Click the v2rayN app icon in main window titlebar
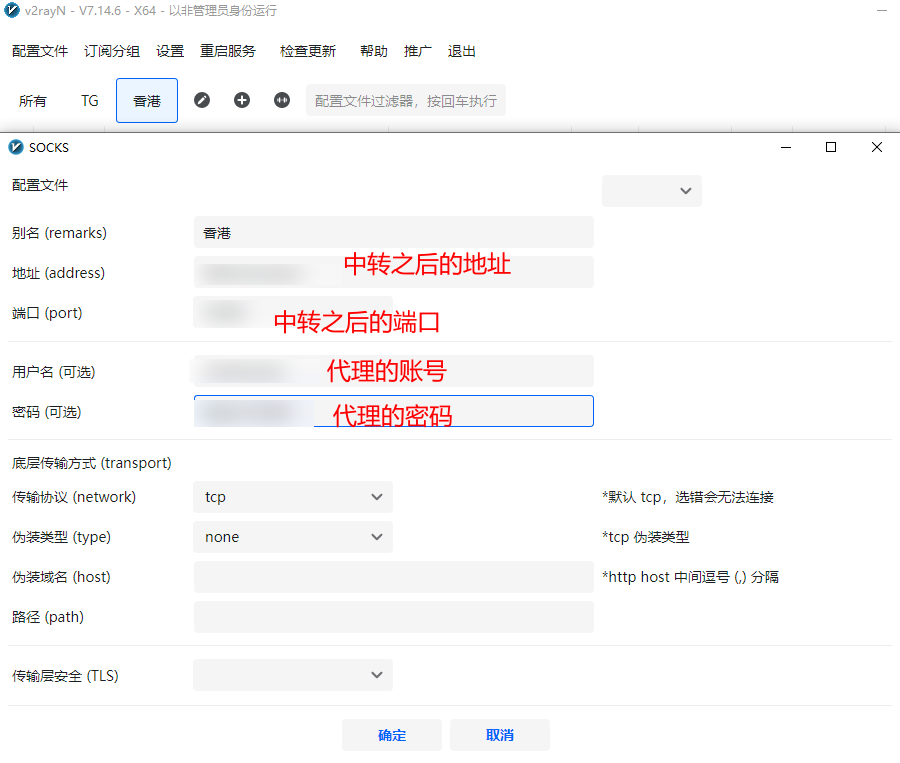Image resolution: width=900 pixels, height=763 pixels. tap(12, 11)
